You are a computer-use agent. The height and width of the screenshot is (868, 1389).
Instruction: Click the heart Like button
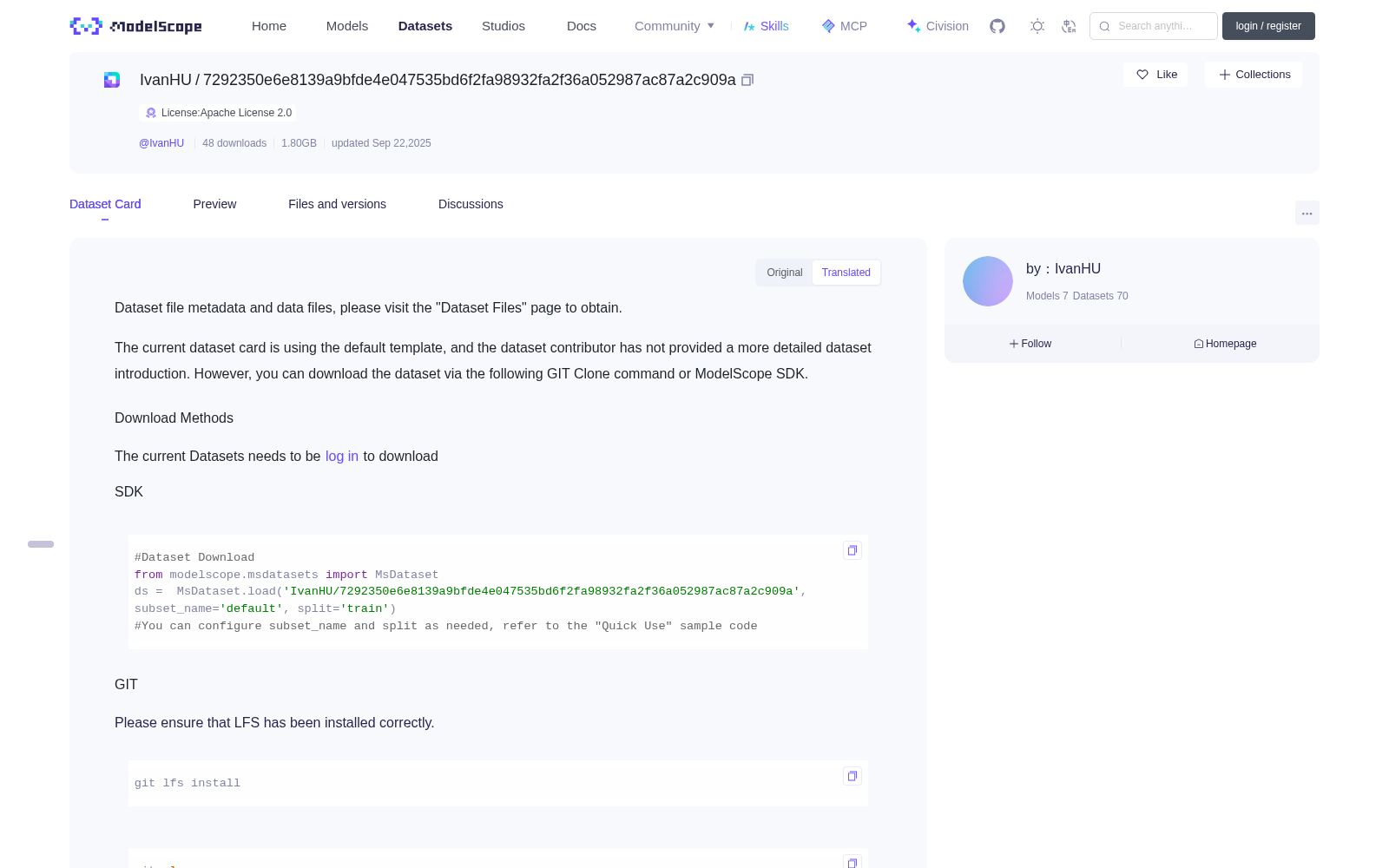[x=1155, y=75]
